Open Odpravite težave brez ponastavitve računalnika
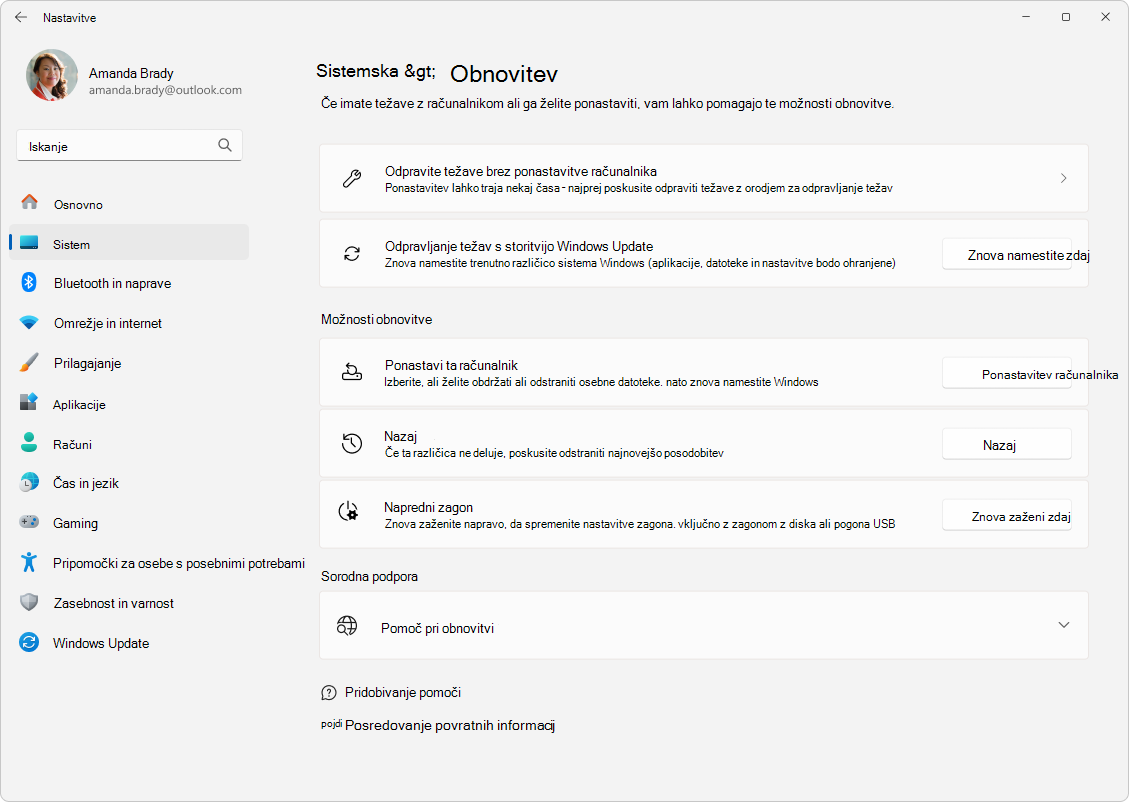 coord(703,178)
